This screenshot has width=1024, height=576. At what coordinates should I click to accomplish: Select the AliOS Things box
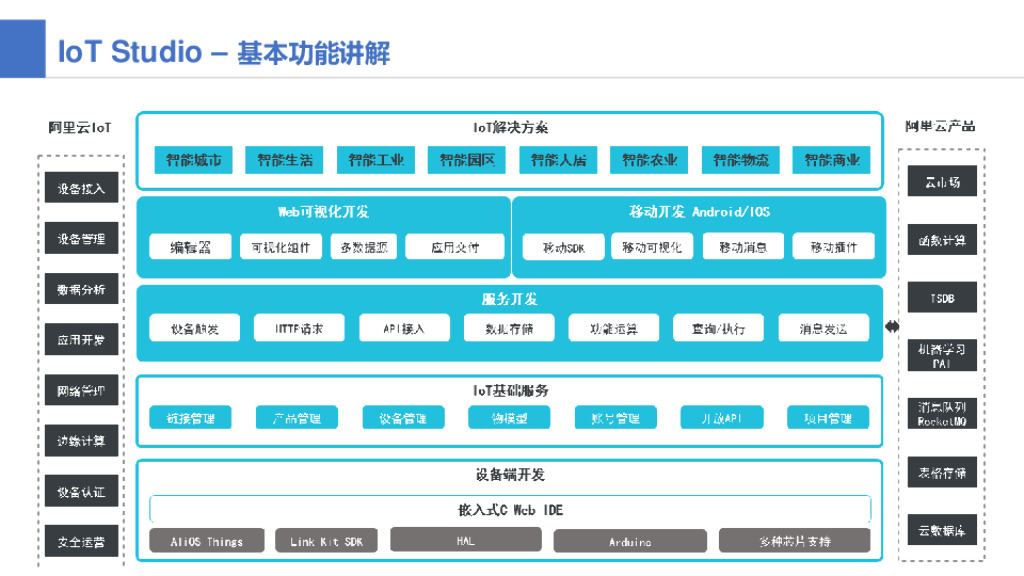[206, 541]
